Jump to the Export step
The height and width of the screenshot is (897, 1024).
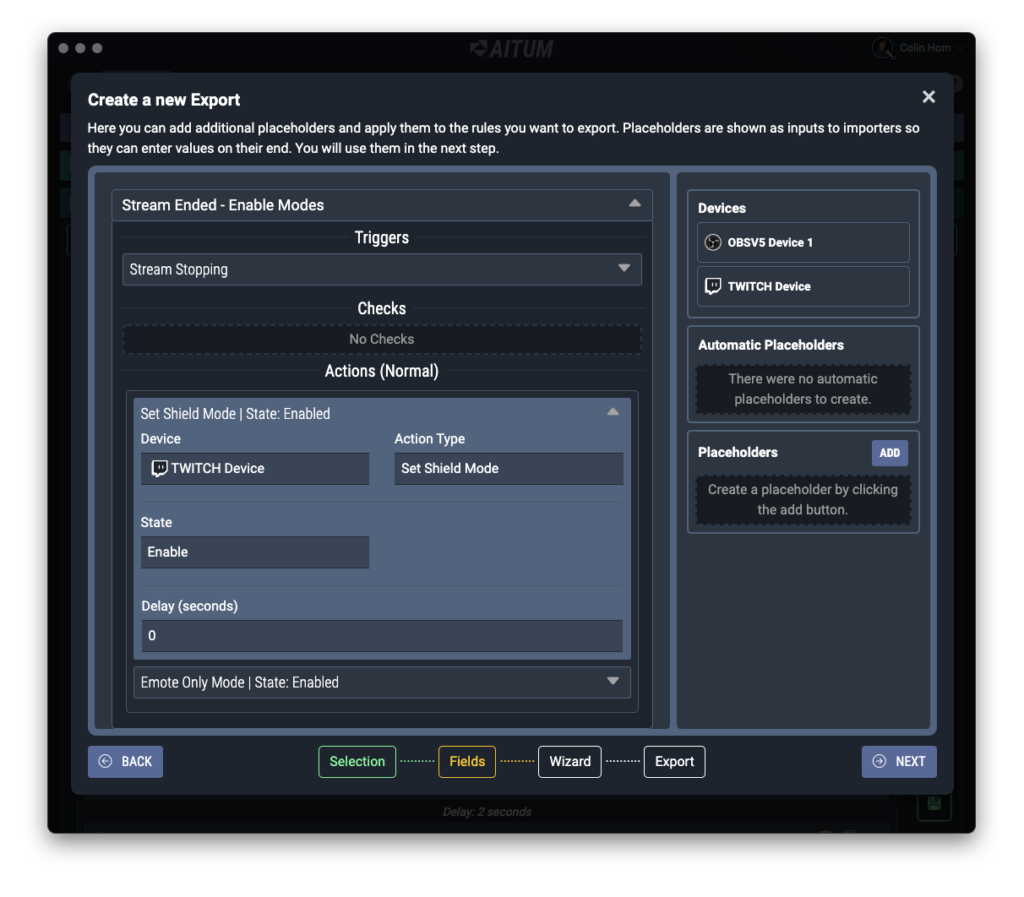click(x=674, y=761)
